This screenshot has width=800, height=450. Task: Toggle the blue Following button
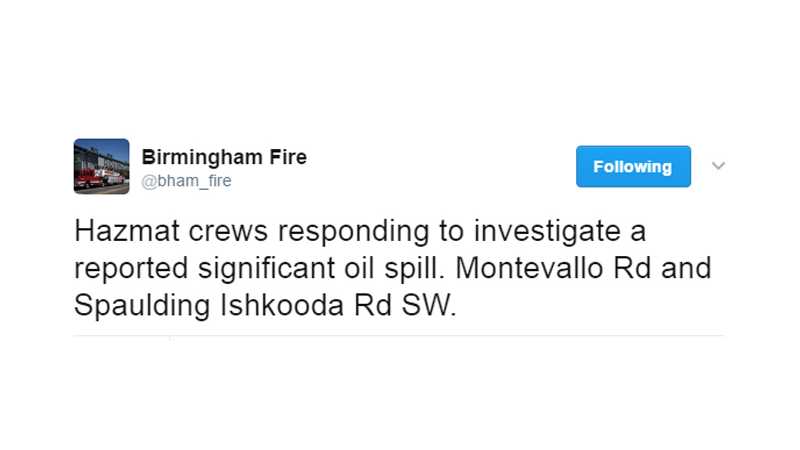click(x=633, y=166)
